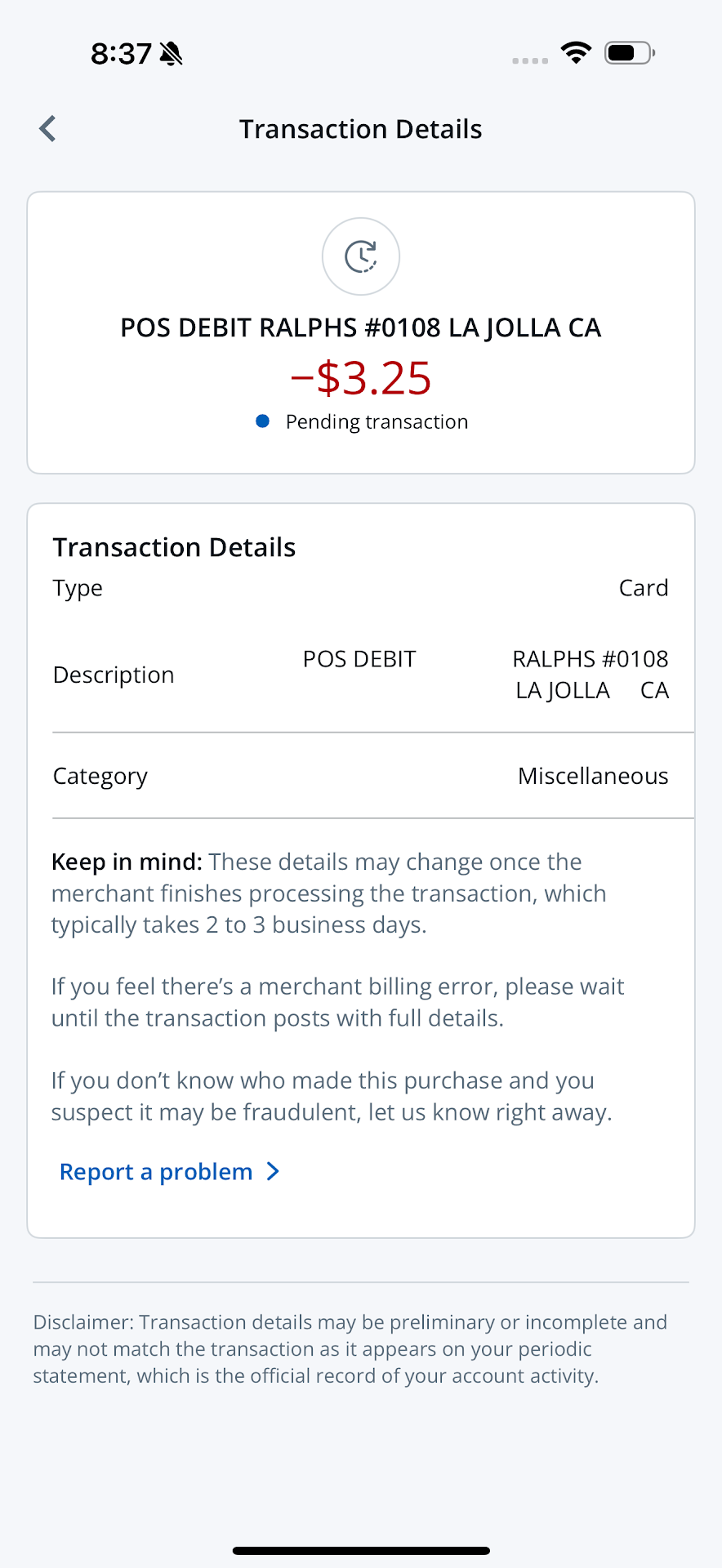Screen dimensions: 722x1568
Task: Tap the Transaction Details page title
Action: click(360, 129)
